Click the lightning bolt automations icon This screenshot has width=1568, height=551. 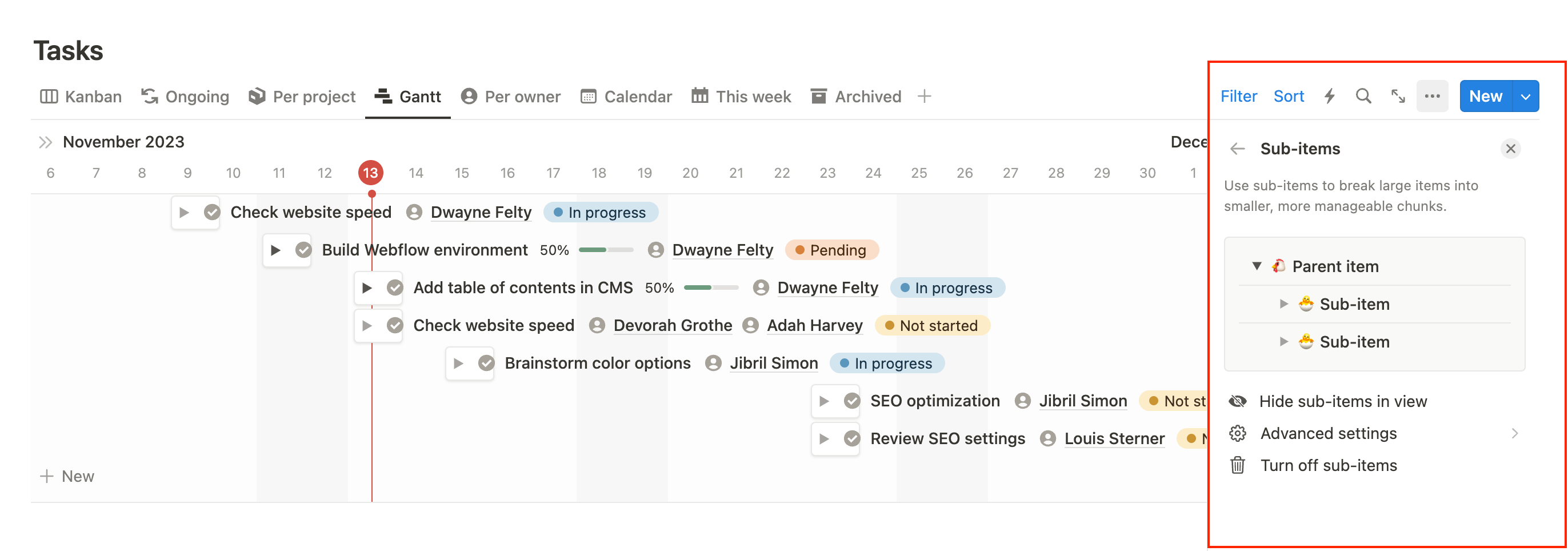pos(1329,96)
